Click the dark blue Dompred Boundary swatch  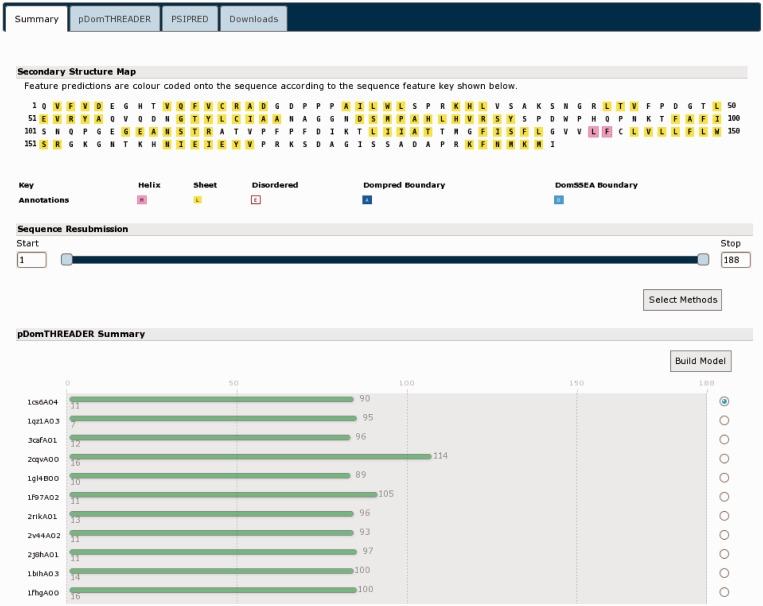point(368,200)
